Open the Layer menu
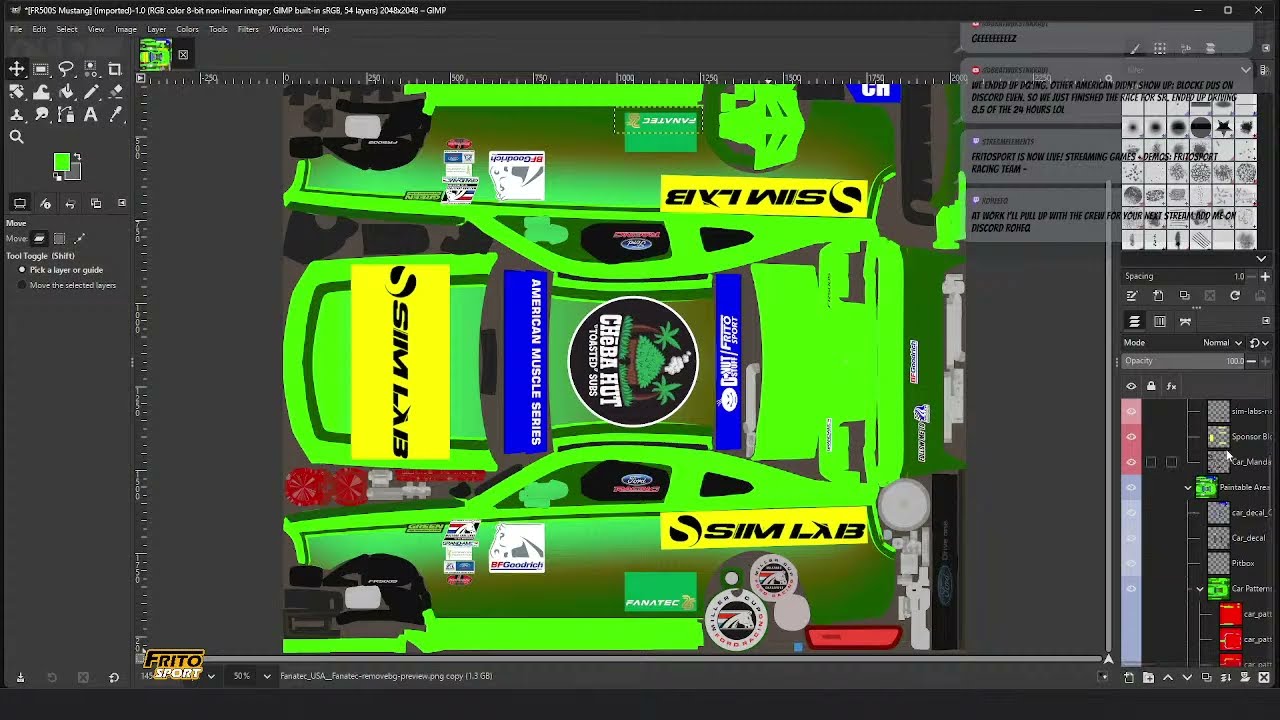This screenshot has height=720, width=1280. coord(157,29)
